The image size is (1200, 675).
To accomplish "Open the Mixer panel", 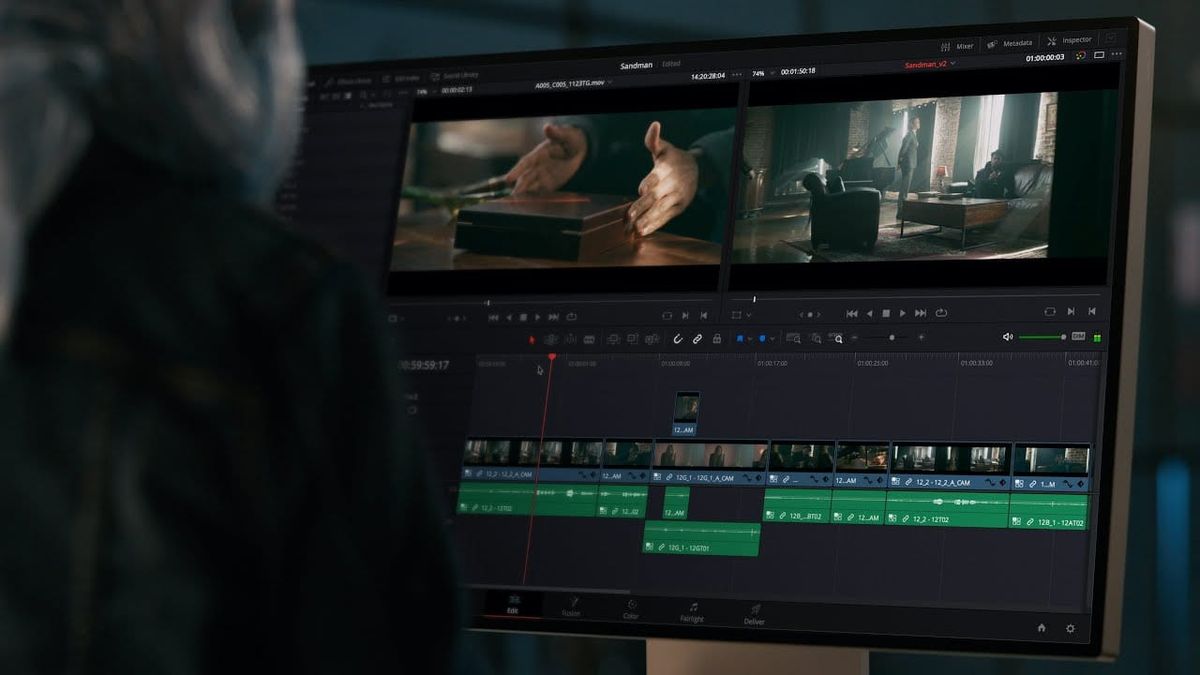I will point(957,45).
